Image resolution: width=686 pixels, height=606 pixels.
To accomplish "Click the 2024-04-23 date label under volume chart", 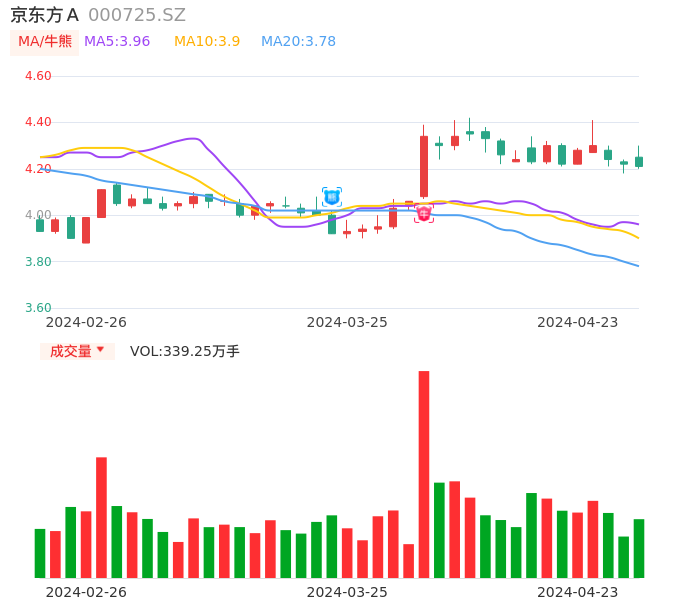I will (578, 592).
